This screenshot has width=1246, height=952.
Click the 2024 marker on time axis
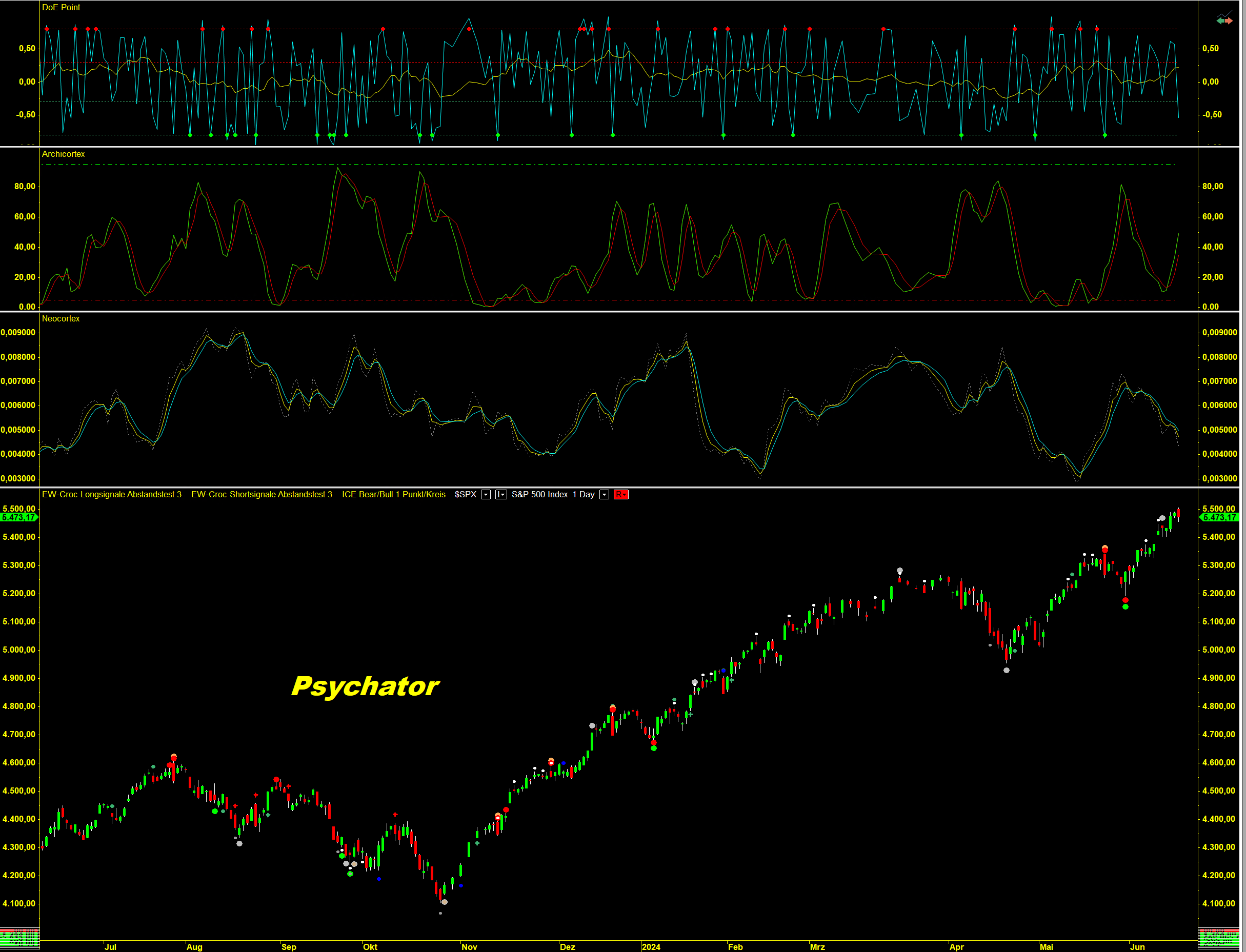pyautogui.click(x=651, y=947)
